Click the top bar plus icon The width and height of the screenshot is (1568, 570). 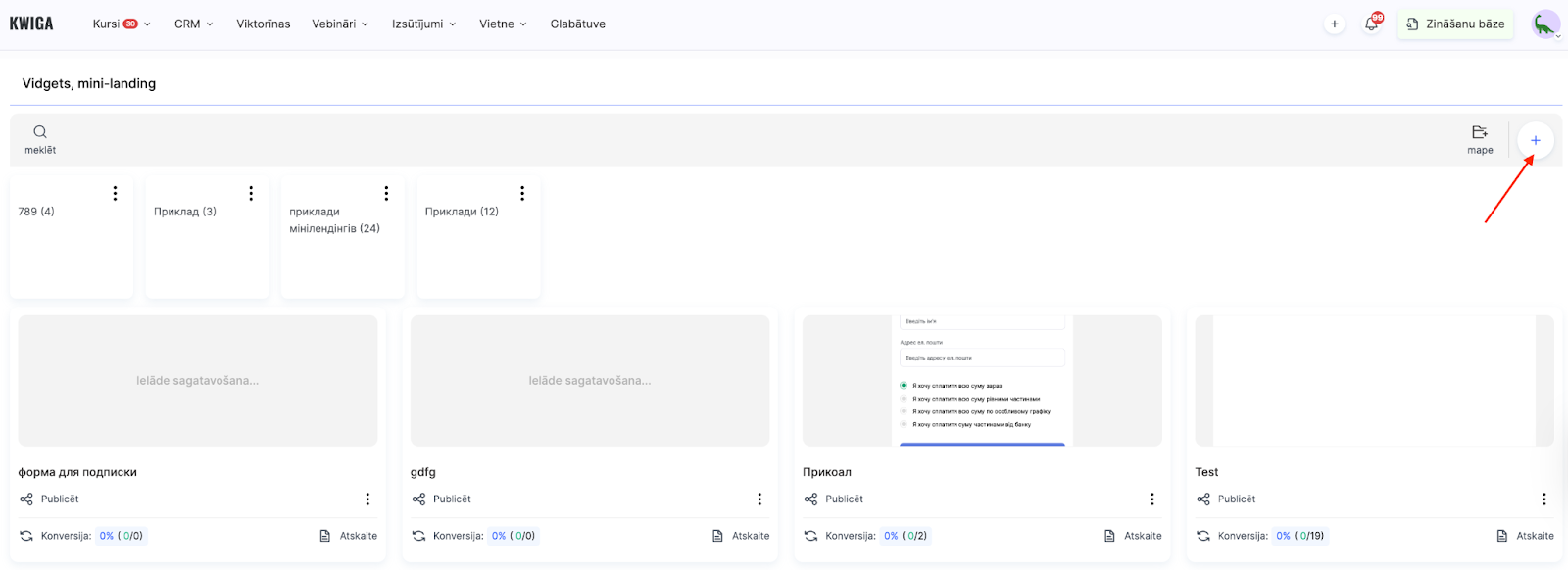pos(1334,24)
